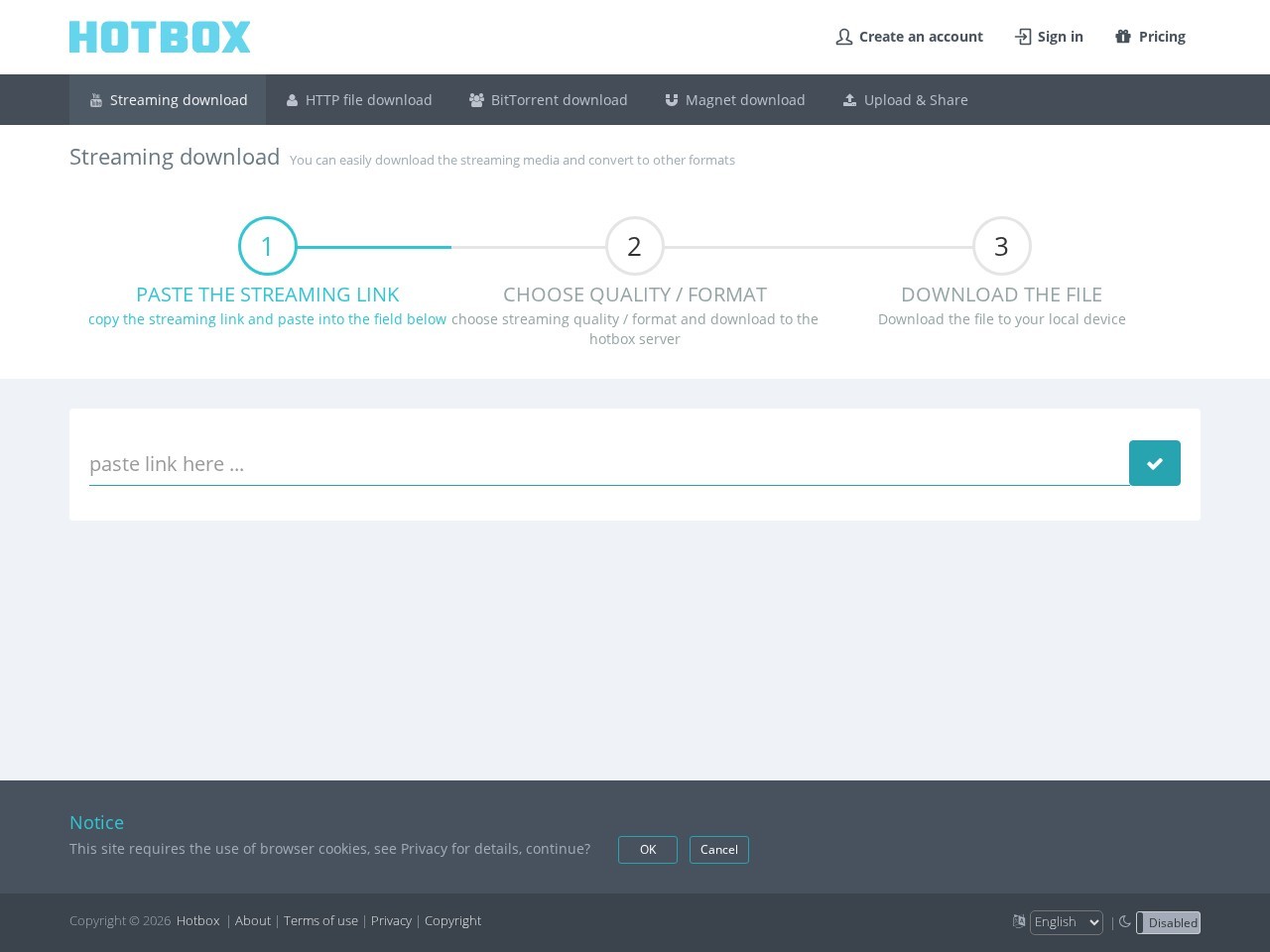
Task: Click the step 1 circle
Action: pyautogui.click(x=267, y=246)
